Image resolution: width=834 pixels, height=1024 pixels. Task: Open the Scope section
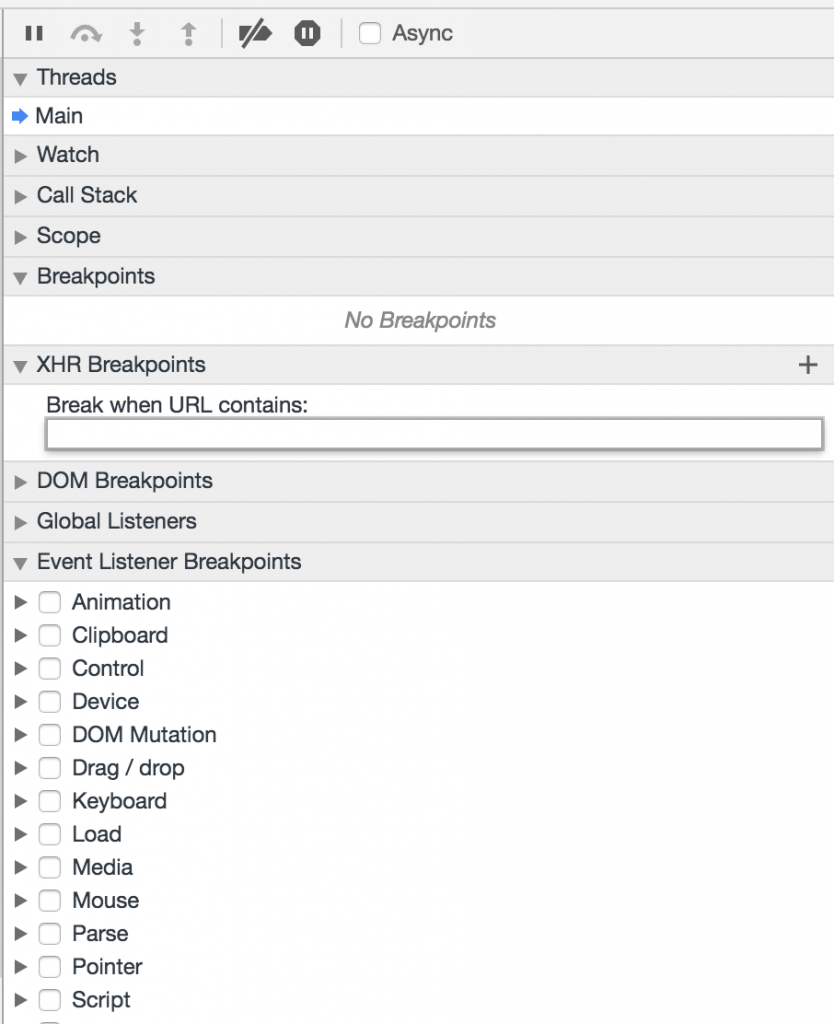(20, 235)
